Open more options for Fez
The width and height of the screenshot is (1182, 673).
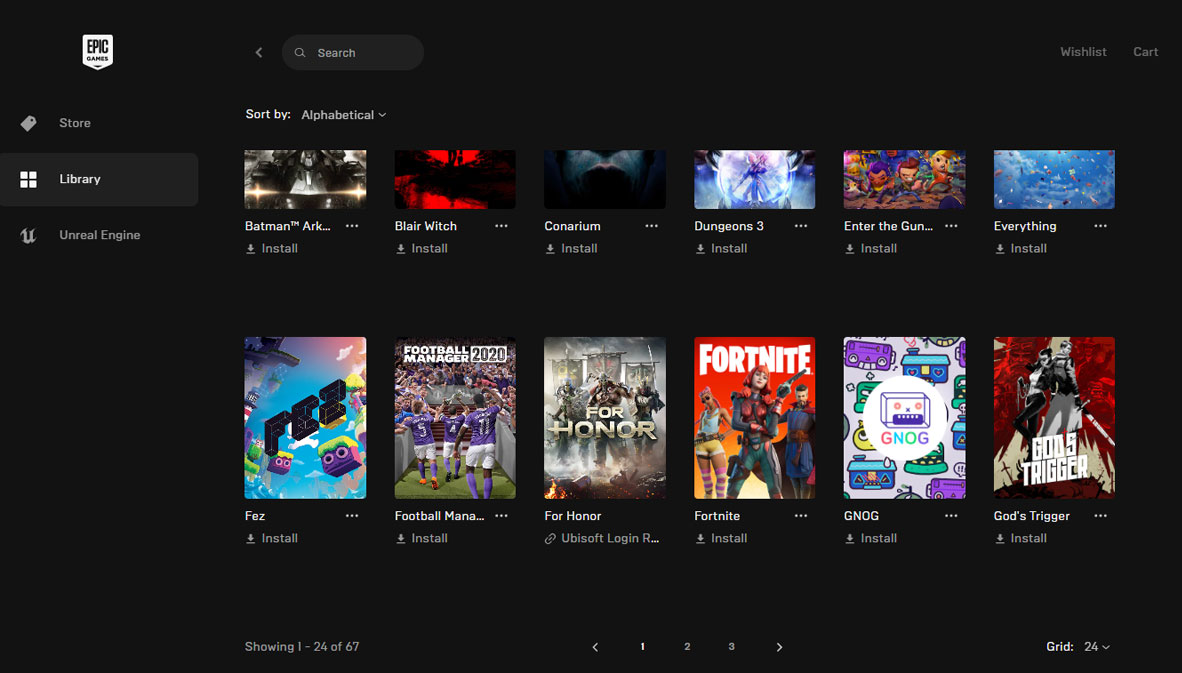tap(352, 516)
